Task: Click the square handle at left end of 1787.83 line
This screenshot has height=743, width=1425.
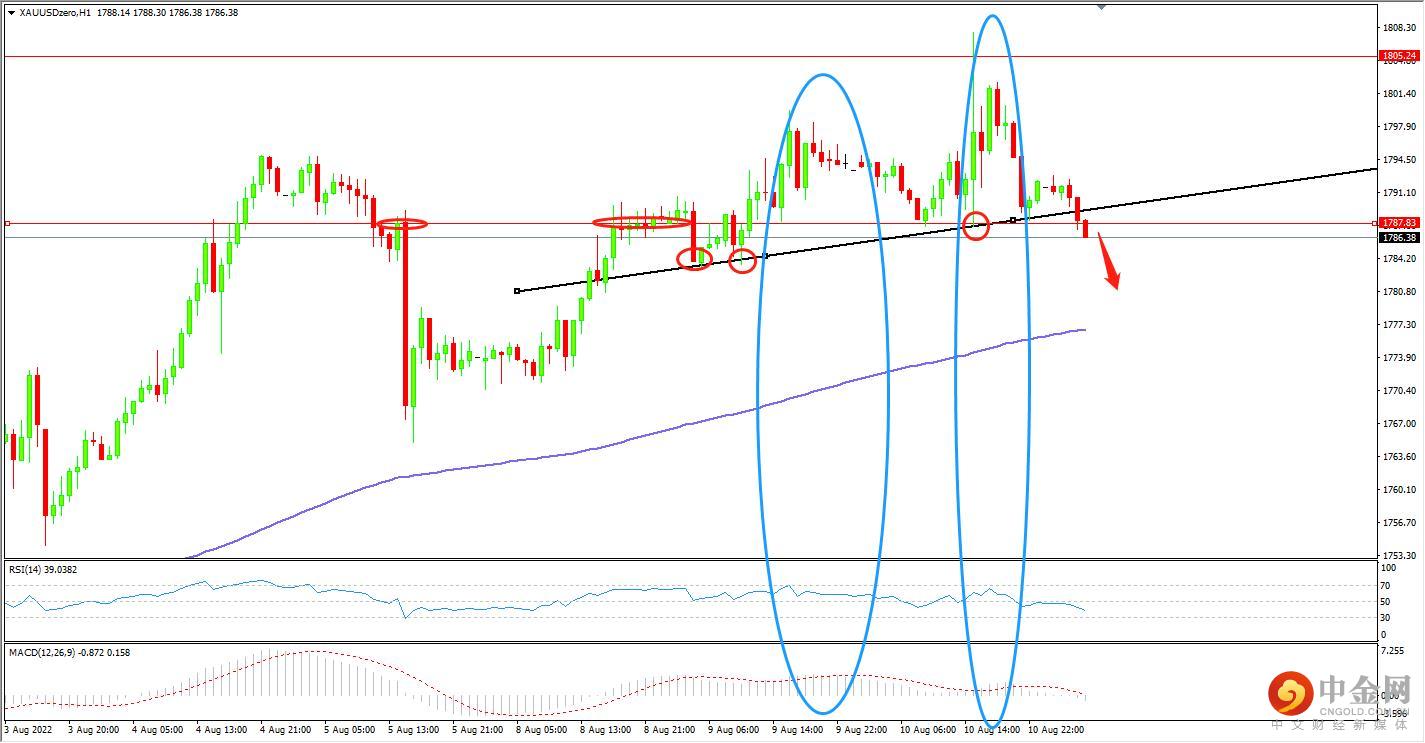Action: point(8,223)
